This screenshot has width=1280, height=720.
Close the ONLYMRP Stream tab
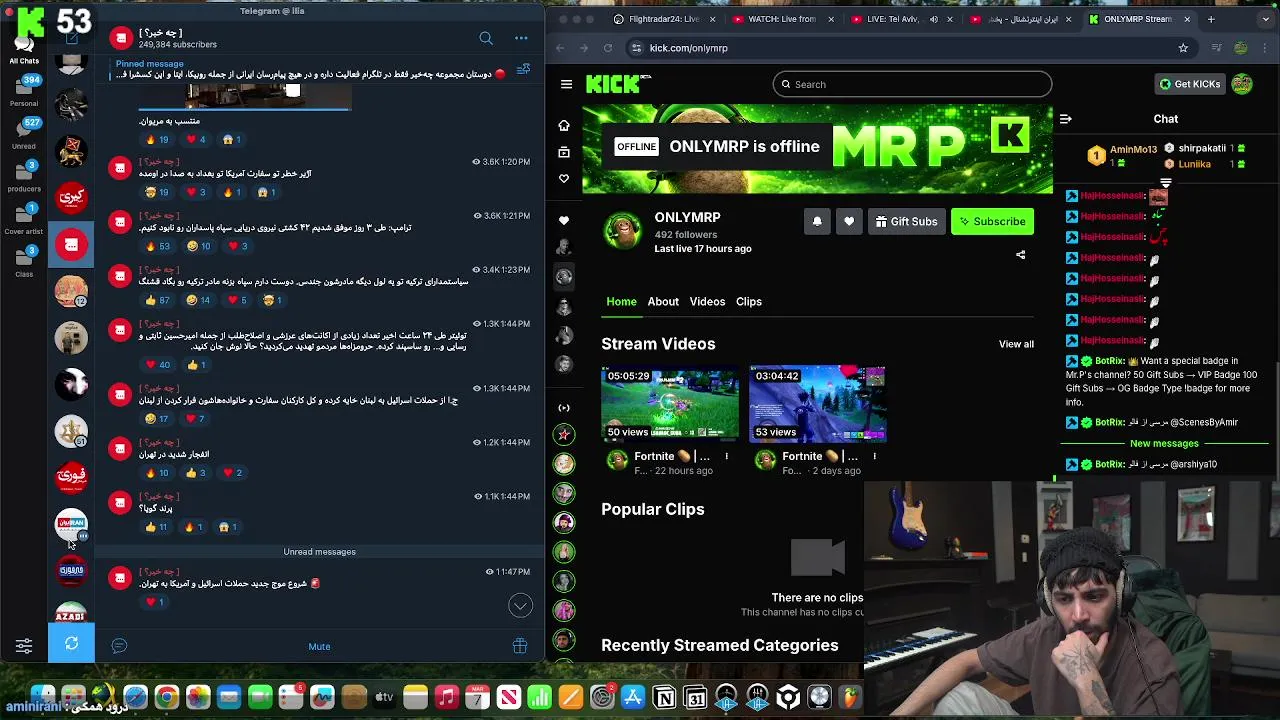coord(1187,19)
